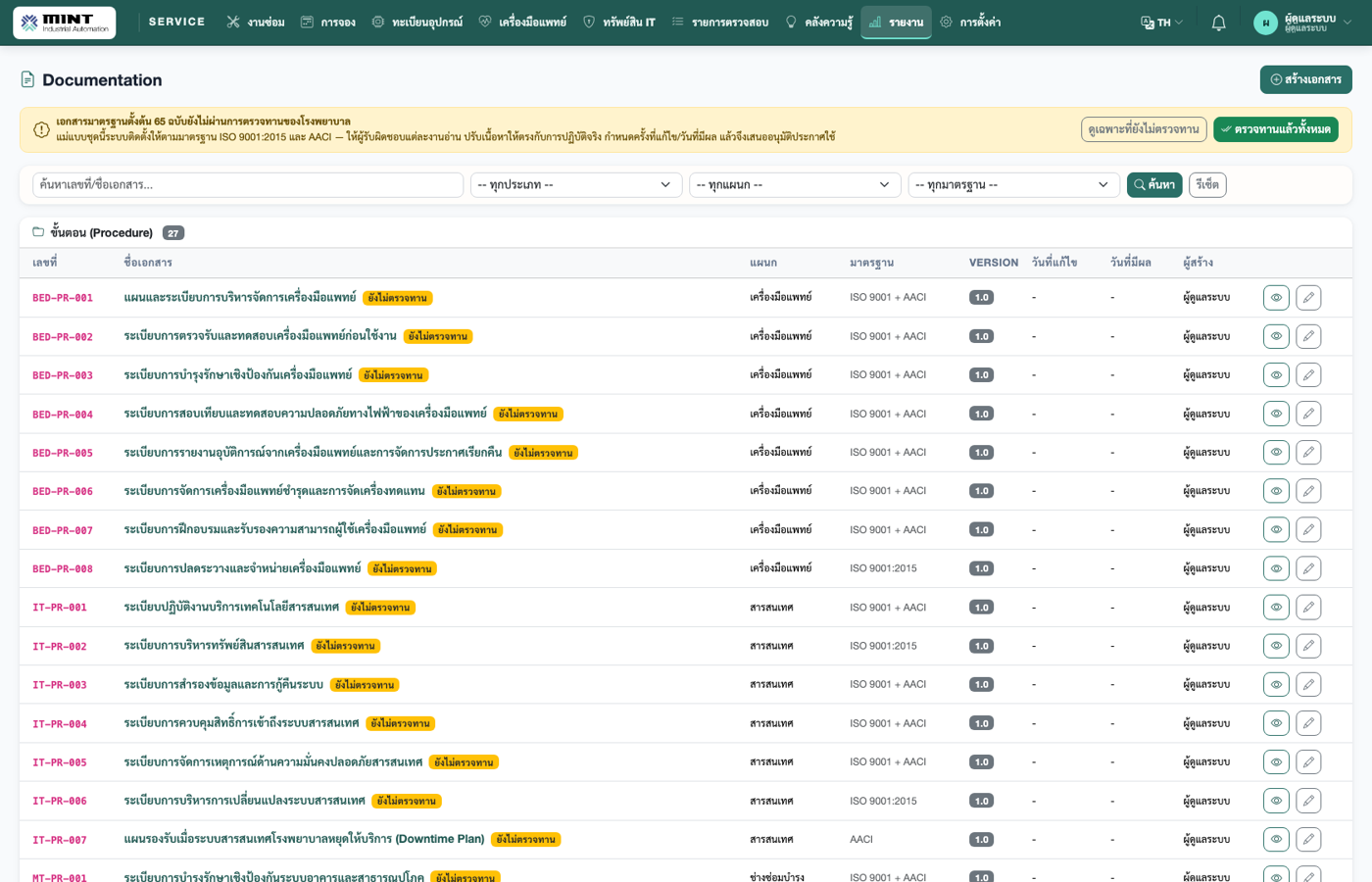Edit document IT-PR-004

1308,723
